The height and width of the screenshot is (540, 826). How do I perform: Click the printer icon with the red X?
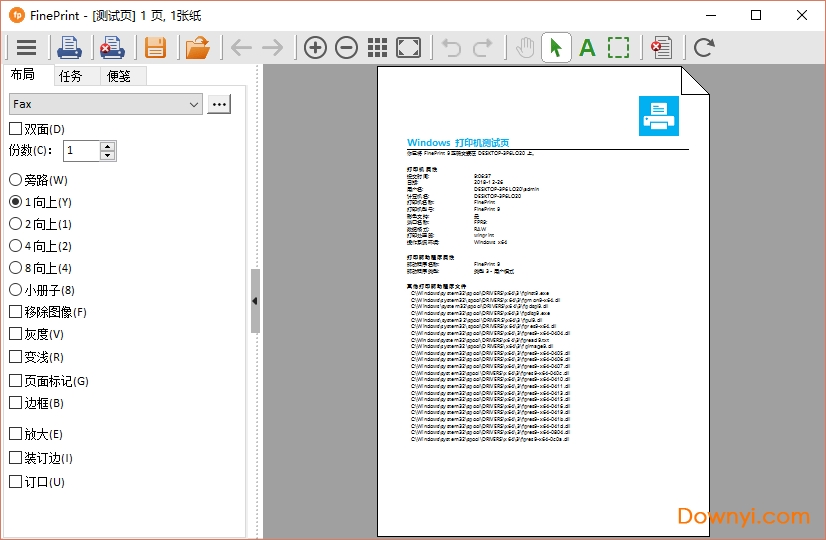(112, 47)
